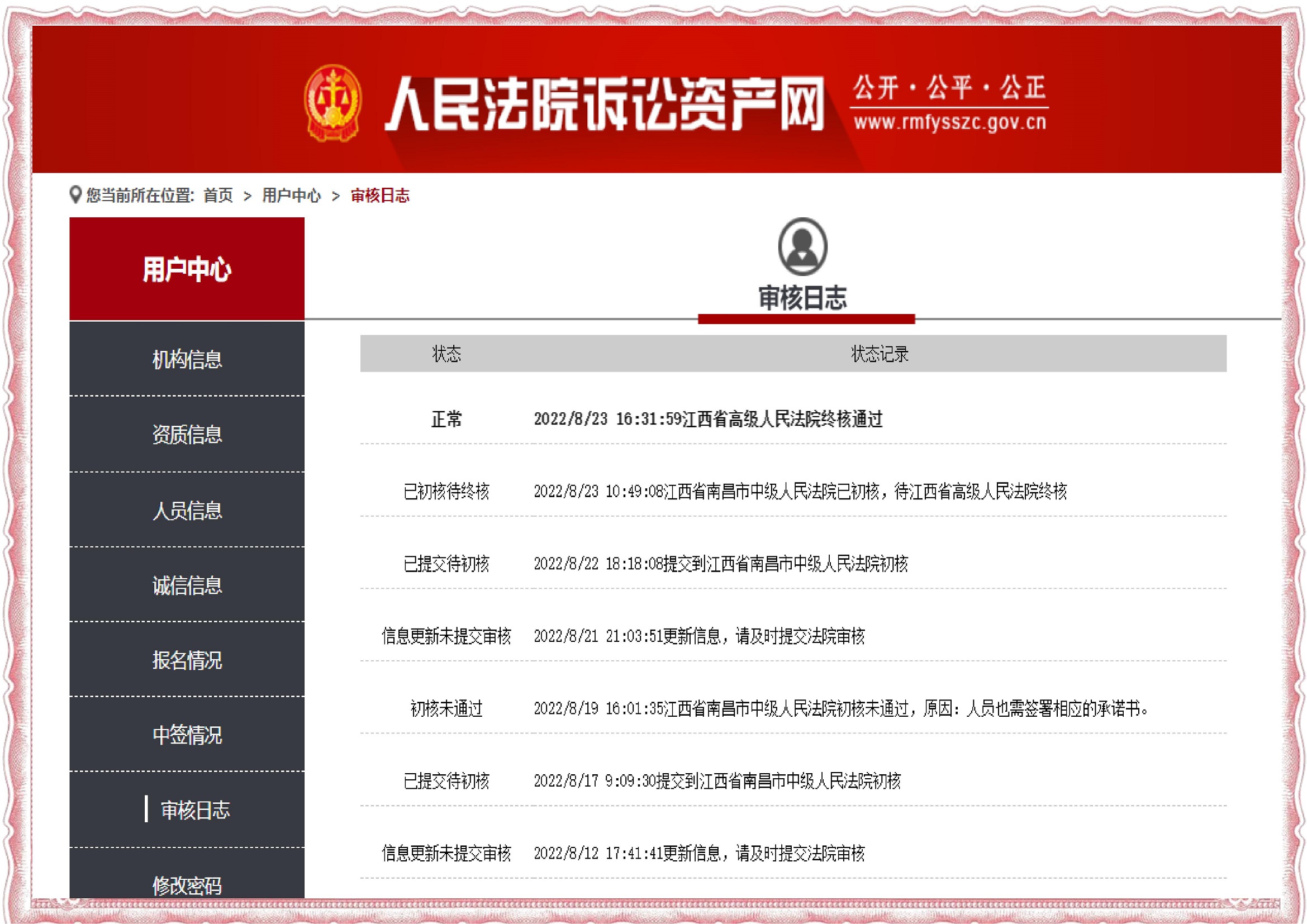This screenshot has height=924, width=1307.
Task: Click the location pin breadcrumb icon
Action: tap(75, 195)
